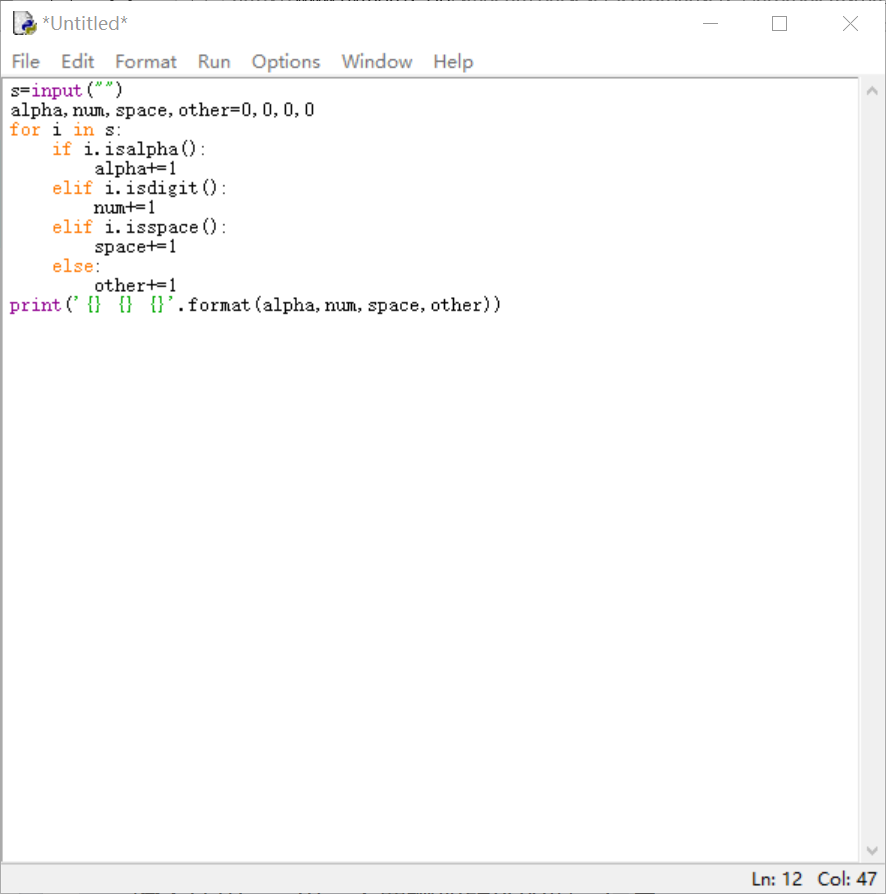Click the 'elif i.isspace():' line

point(139,227)
